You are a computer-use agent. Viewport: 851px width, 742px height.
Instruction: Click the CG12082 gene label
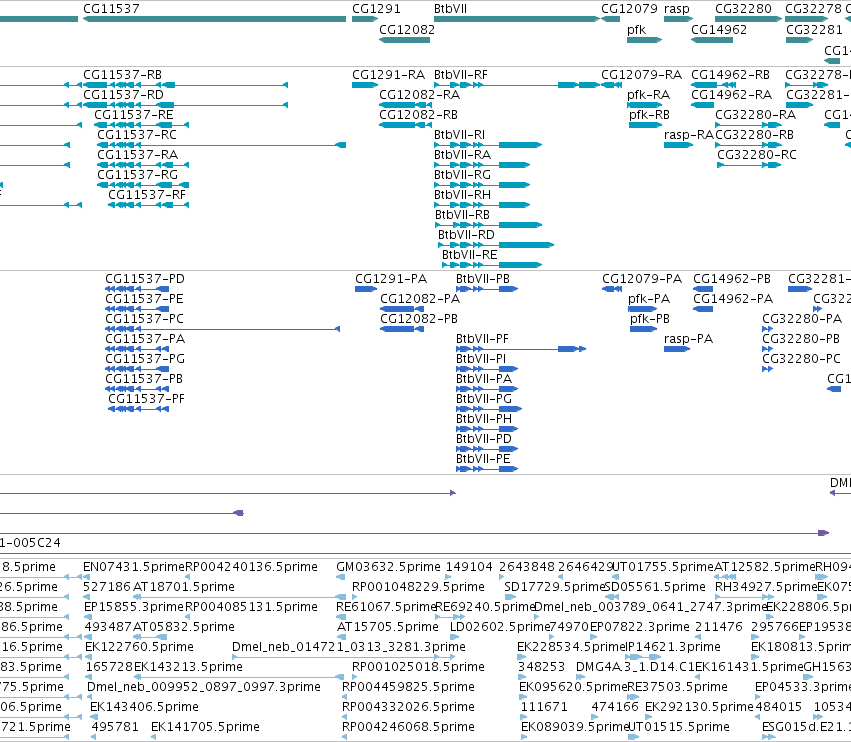[407, 30]
